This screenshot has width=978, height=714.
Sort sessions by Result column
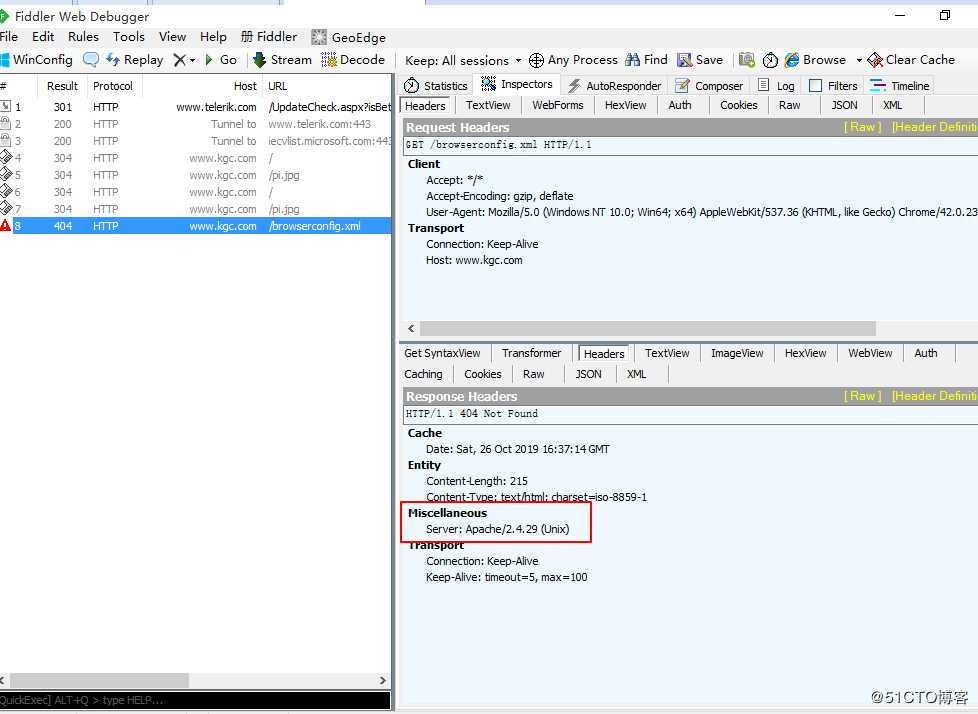point(62,86)
